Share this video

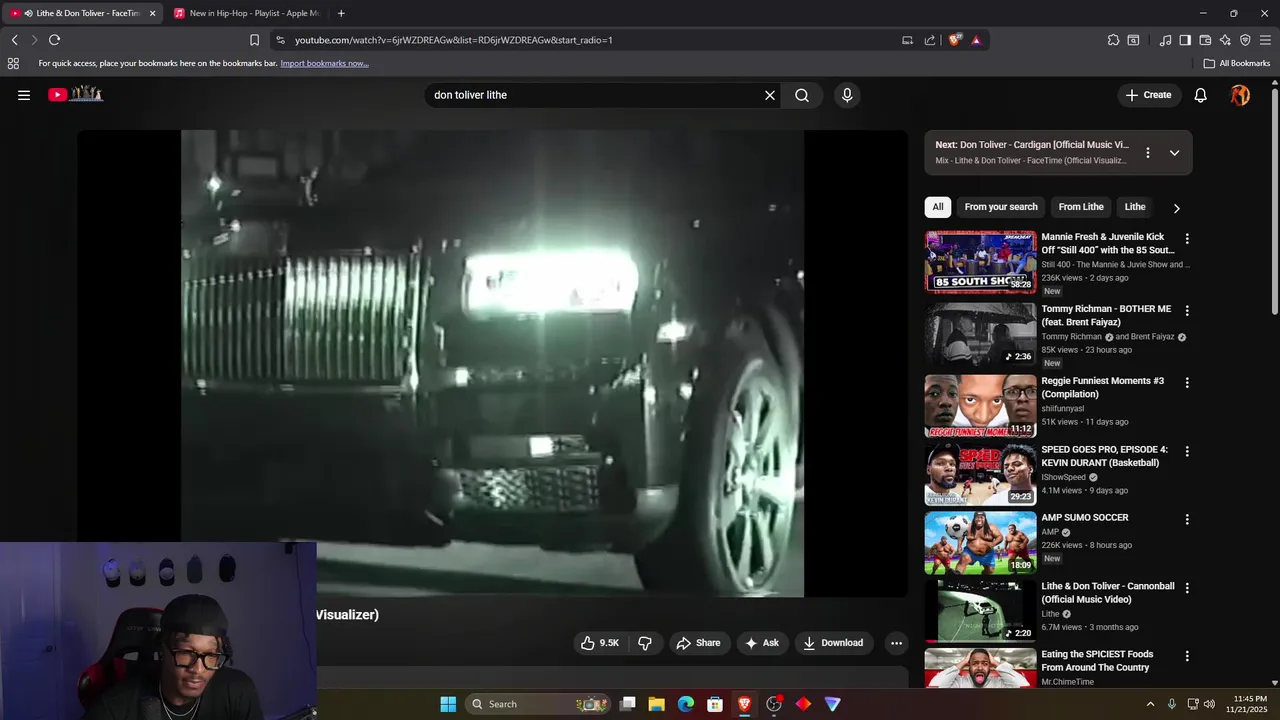pyautogui.click(x=698, y=643)
